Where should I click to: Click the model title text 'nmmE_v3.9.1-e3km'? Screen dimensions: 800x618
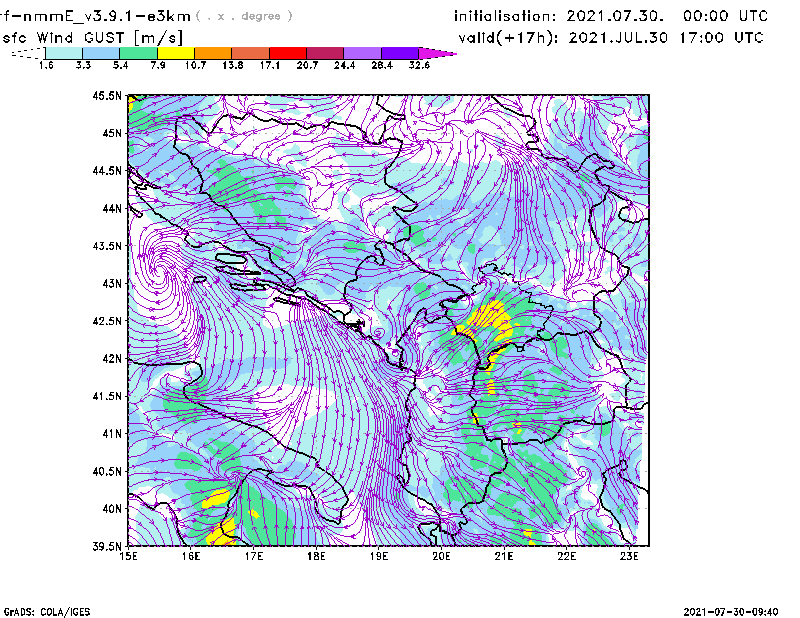(x=107, y=16)
